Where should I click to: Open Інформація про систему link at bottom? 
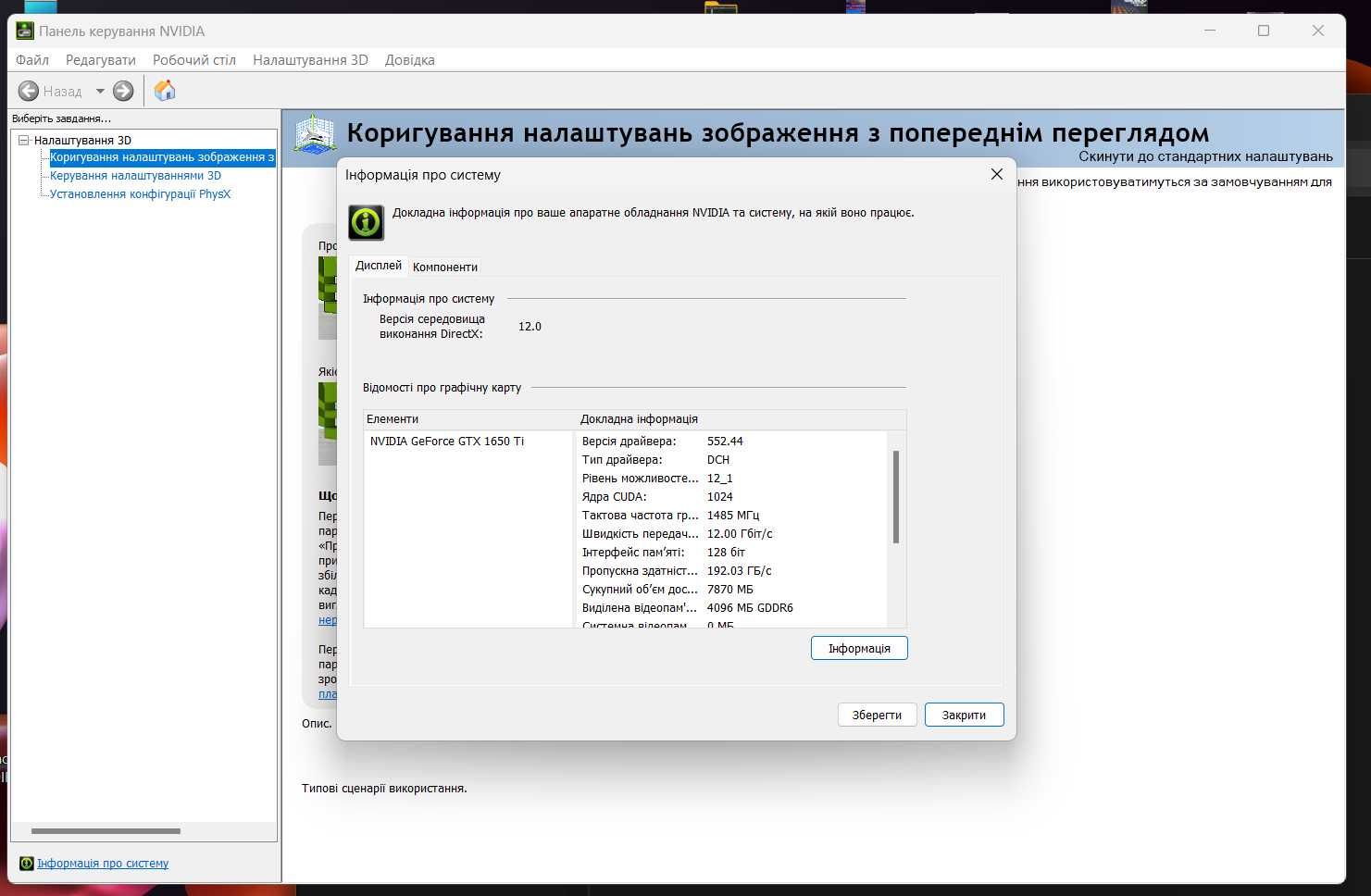(x=103, y=863)
